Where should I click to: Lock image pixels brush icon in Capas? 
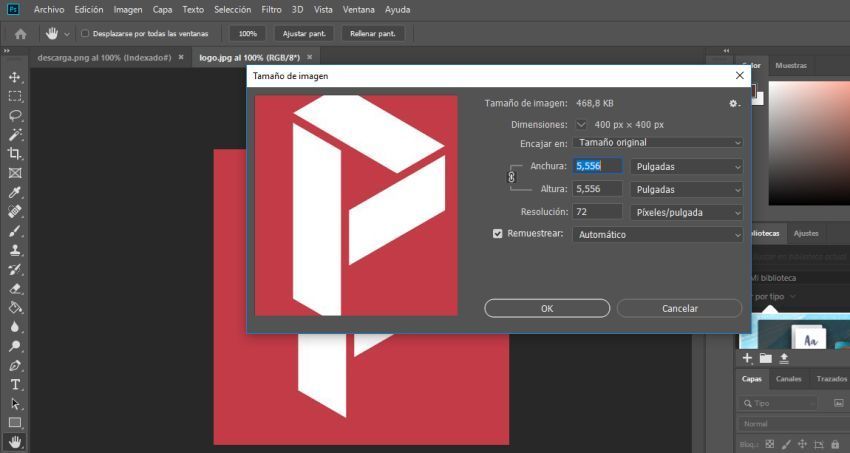tap(787, 444)
